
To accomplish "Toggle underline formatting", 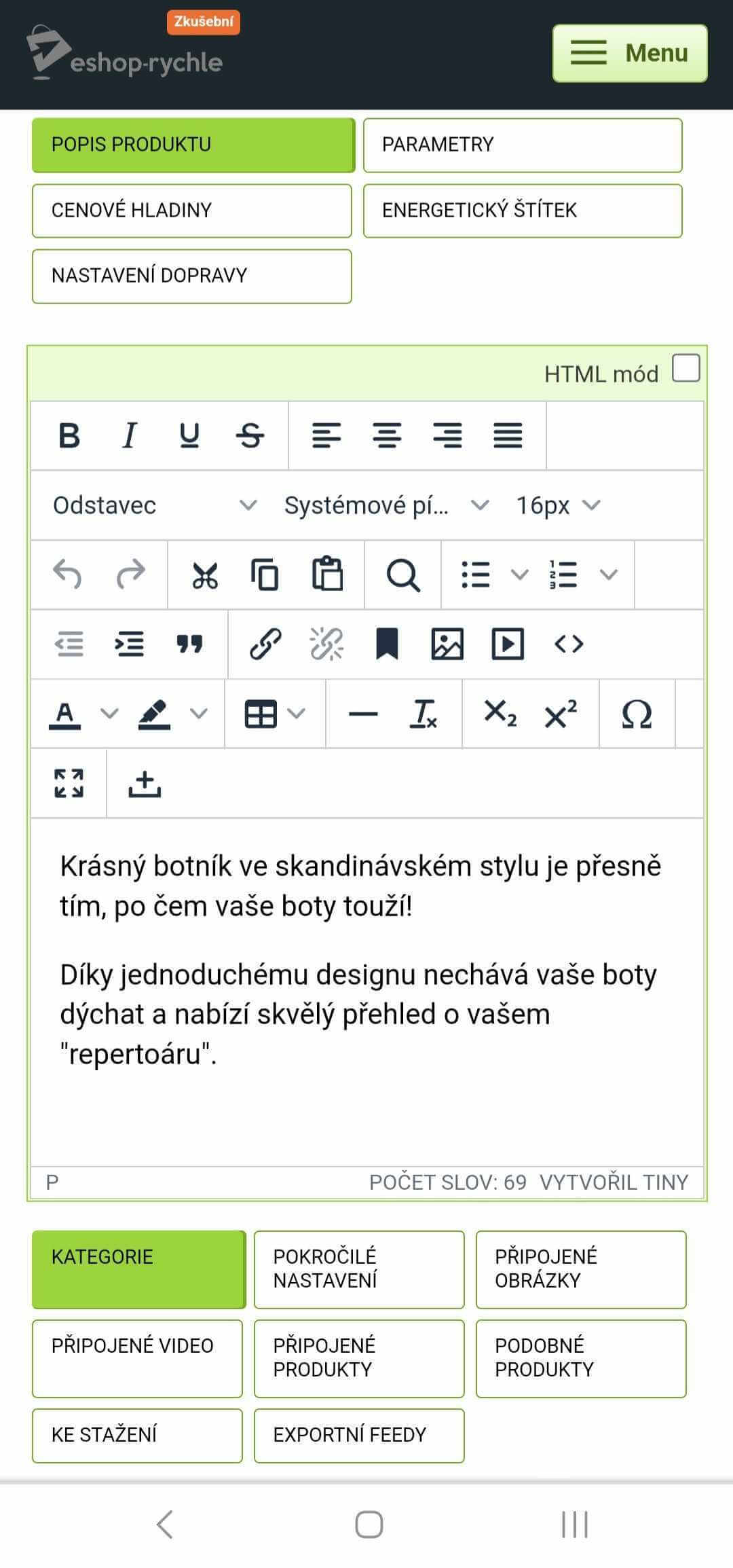I will [x=189, y=435].
